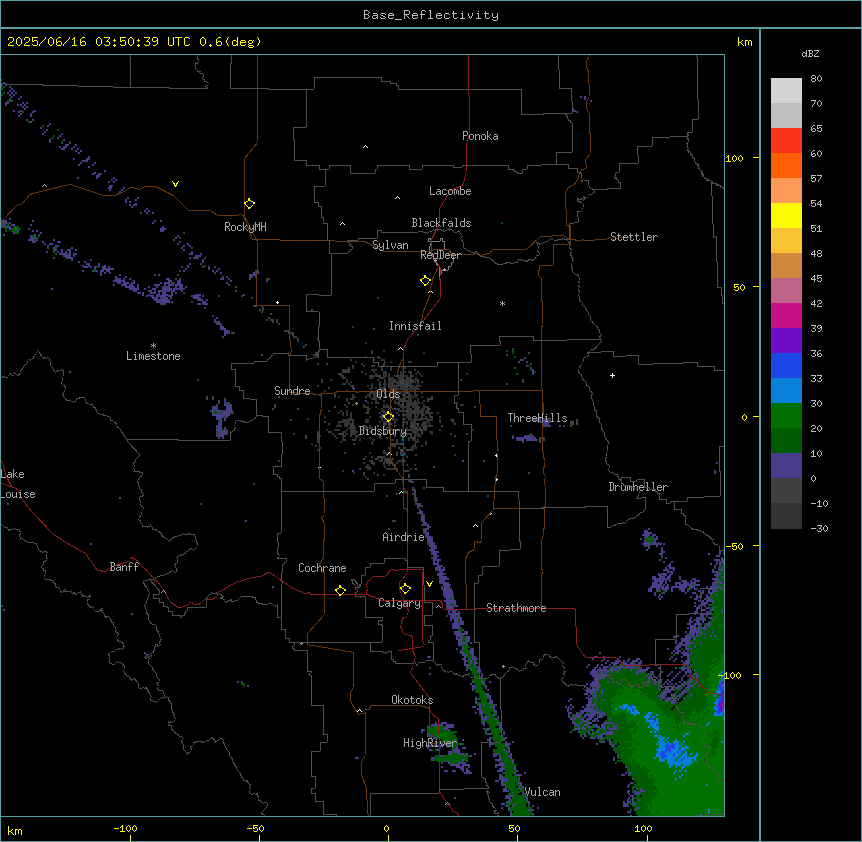Viewport: 862px width, 842px height.
Task: Click the ThreeHills label
Action: coord(537,418)
